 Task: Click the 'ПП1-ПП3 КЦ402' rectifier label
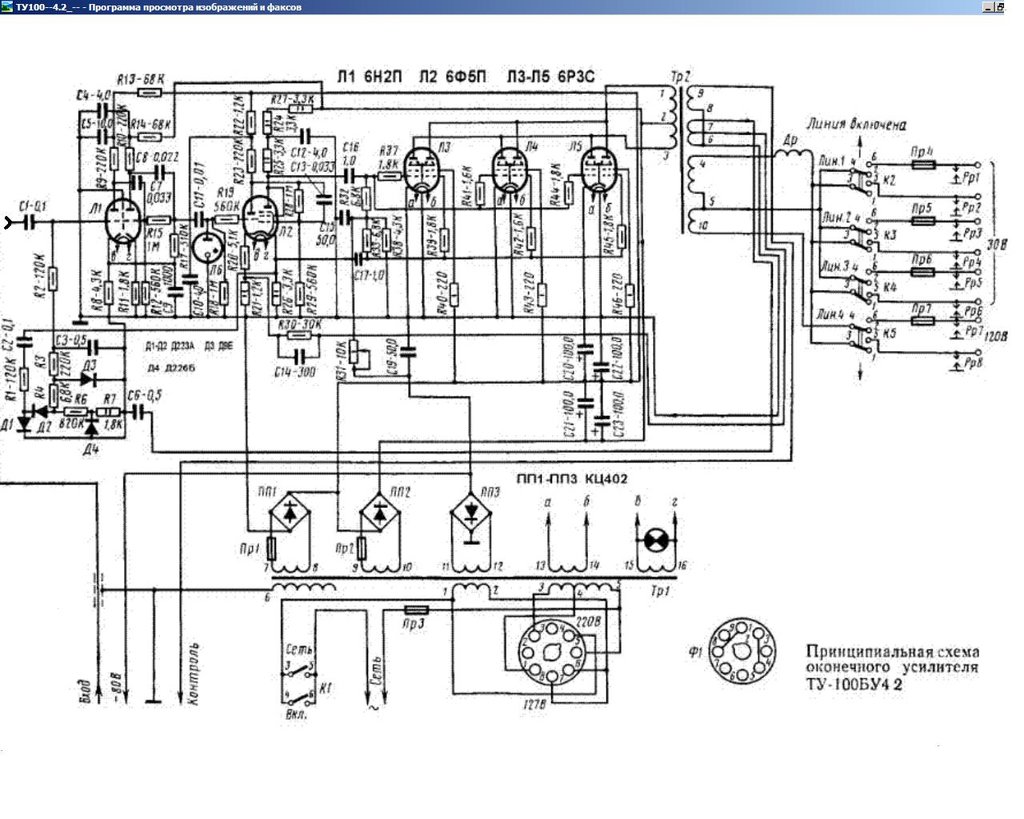(571, 479)
